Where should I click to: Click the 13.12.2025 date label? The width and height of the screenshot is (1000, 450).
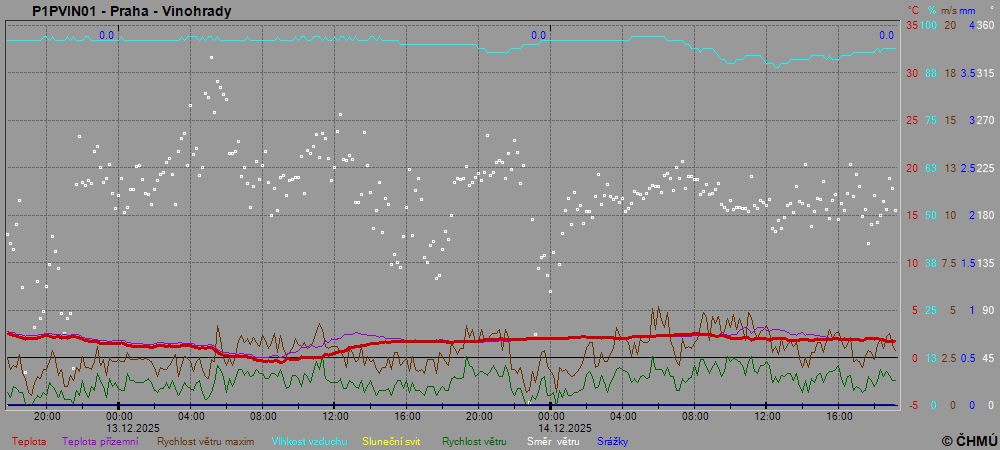(119, 427)
